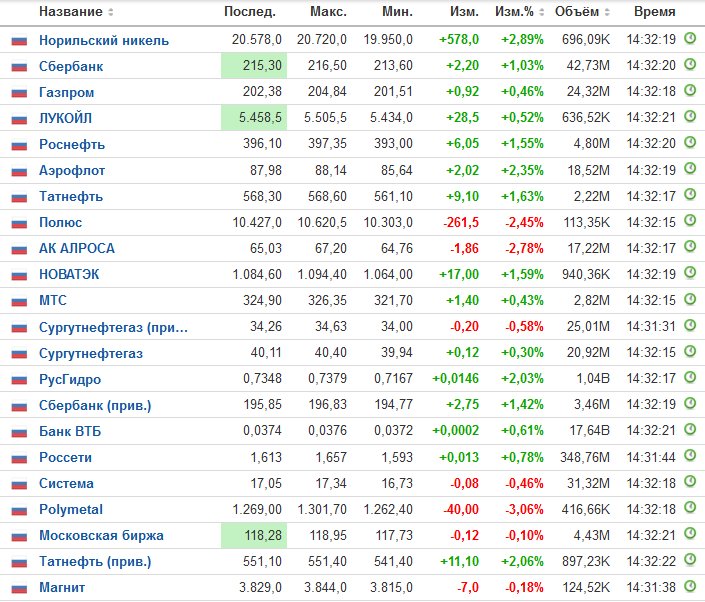This screenshot has width=705, height=602.
Task: Click НОВАТЭК last price 1.084,60
Action: [257, 274]
